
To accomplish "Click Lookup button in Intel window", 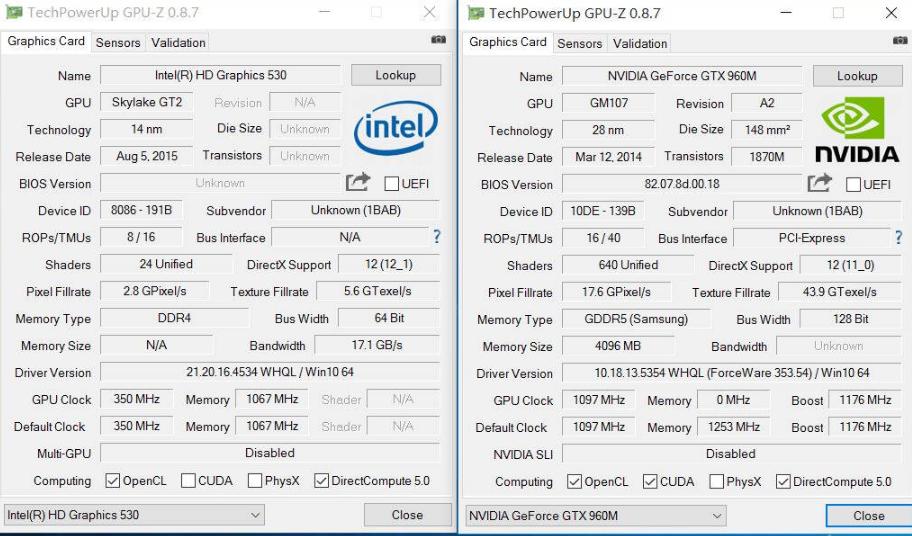I will (x=396, y=75).
